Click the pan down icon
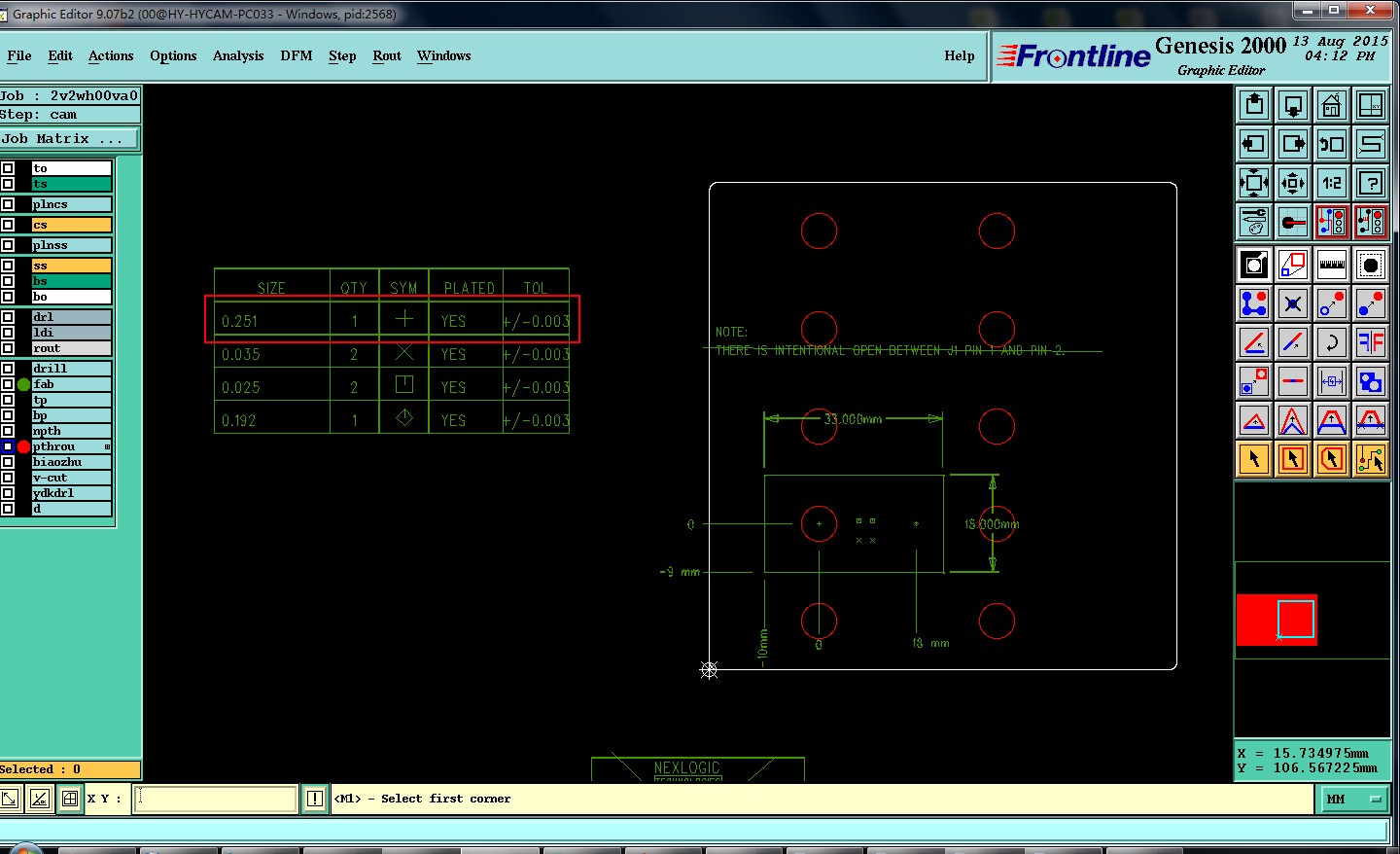The image size is (1400, 854). coord(1293,105)
